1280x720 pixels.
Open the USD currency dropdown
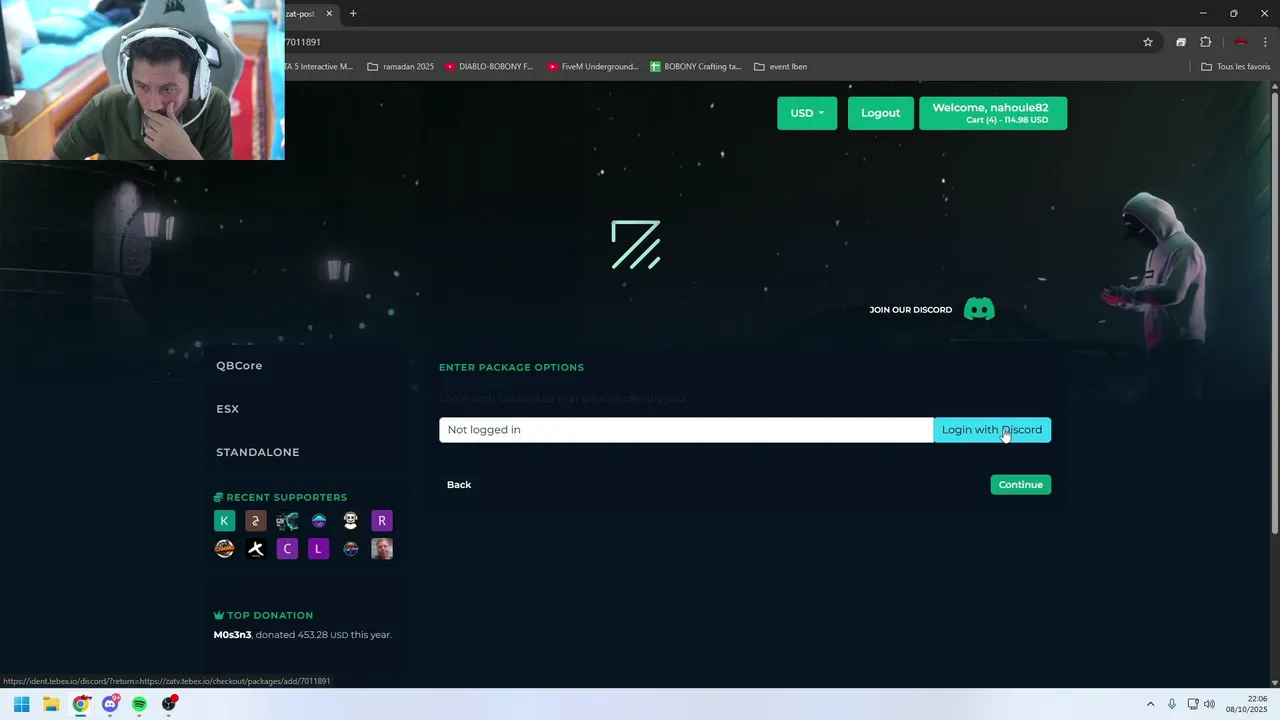click(807, 113)
